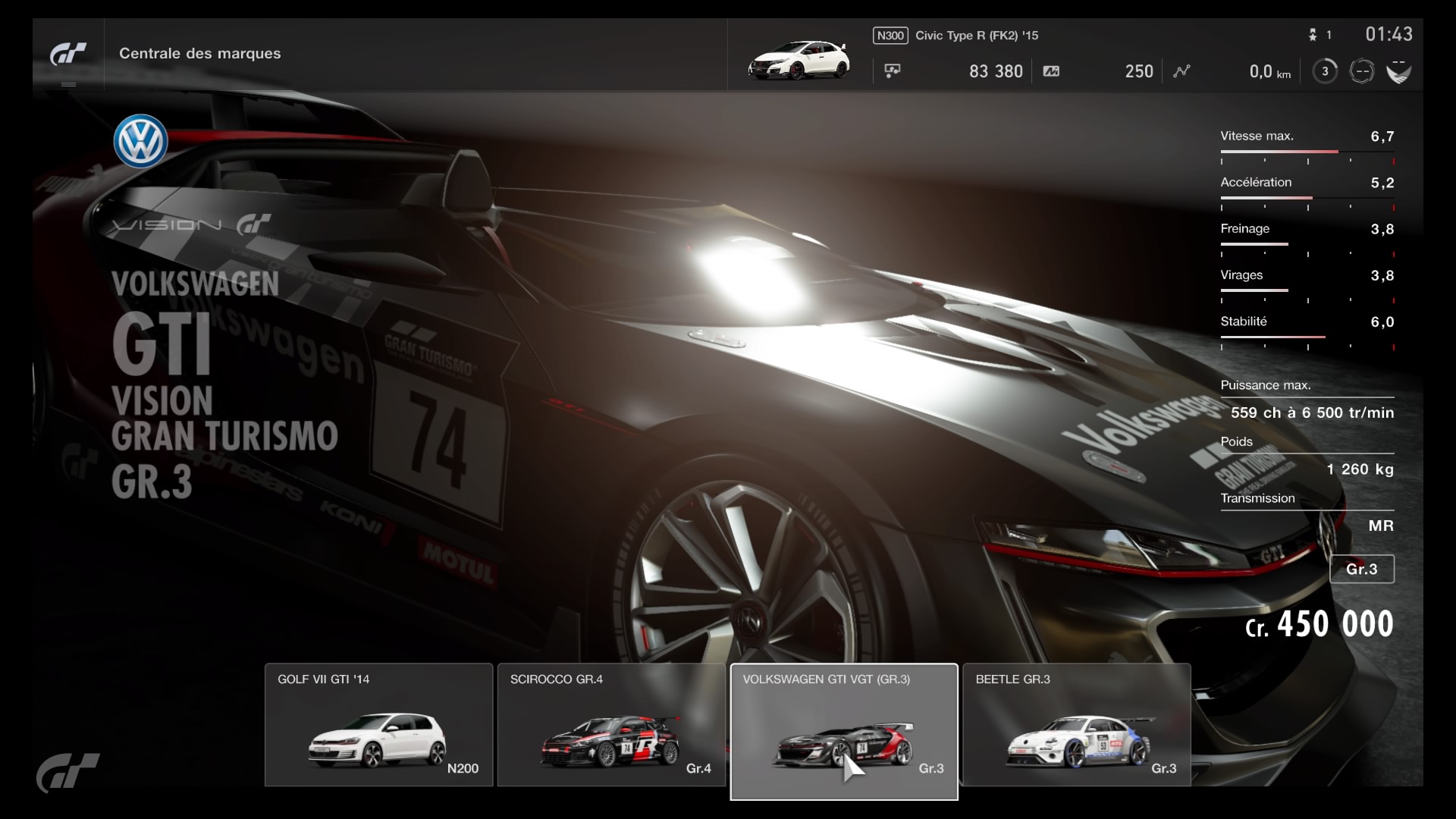Screen dimensions: 1456x819
Task: Select the Volkswagen roundel badge
Action: (x=140, y=141)
